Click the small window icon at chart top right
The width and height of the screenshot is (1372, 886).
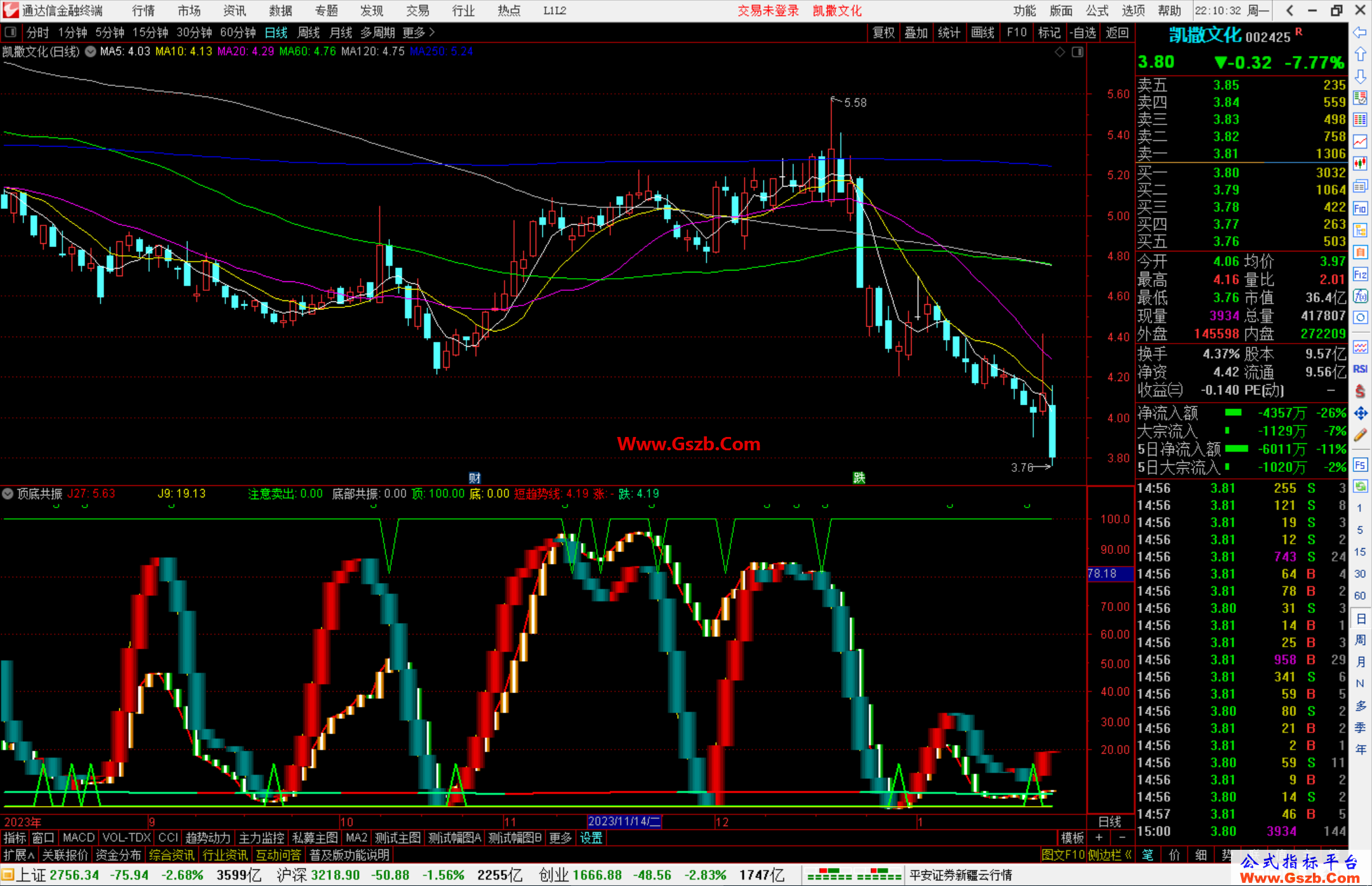click(x=1077, y=52)
